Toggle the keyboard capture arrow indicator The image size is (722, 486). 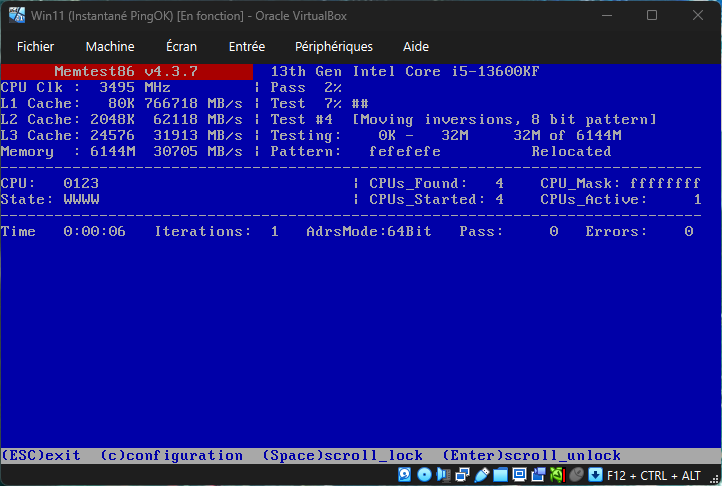[x=595, y=475]
